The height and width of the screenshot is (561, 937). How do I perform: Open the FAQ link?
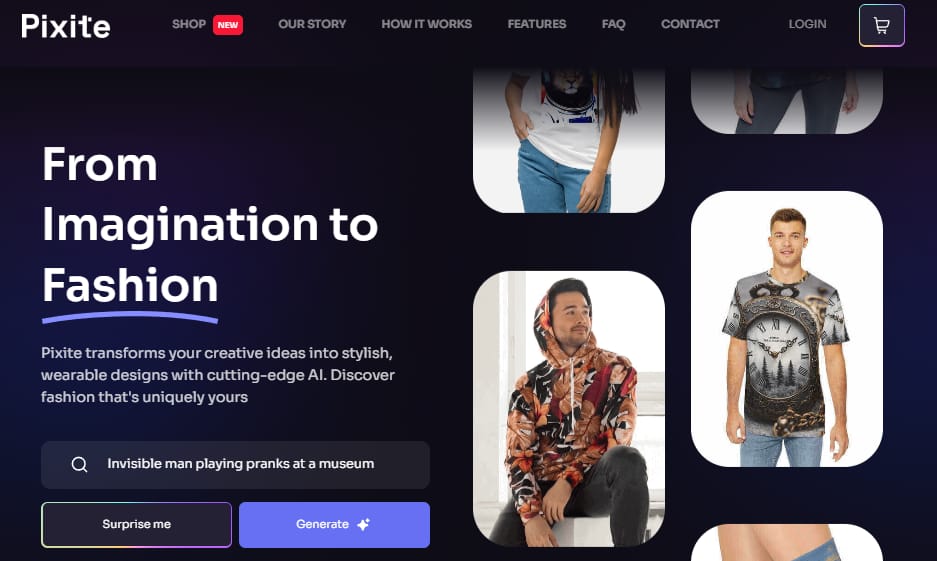point(613,24)
